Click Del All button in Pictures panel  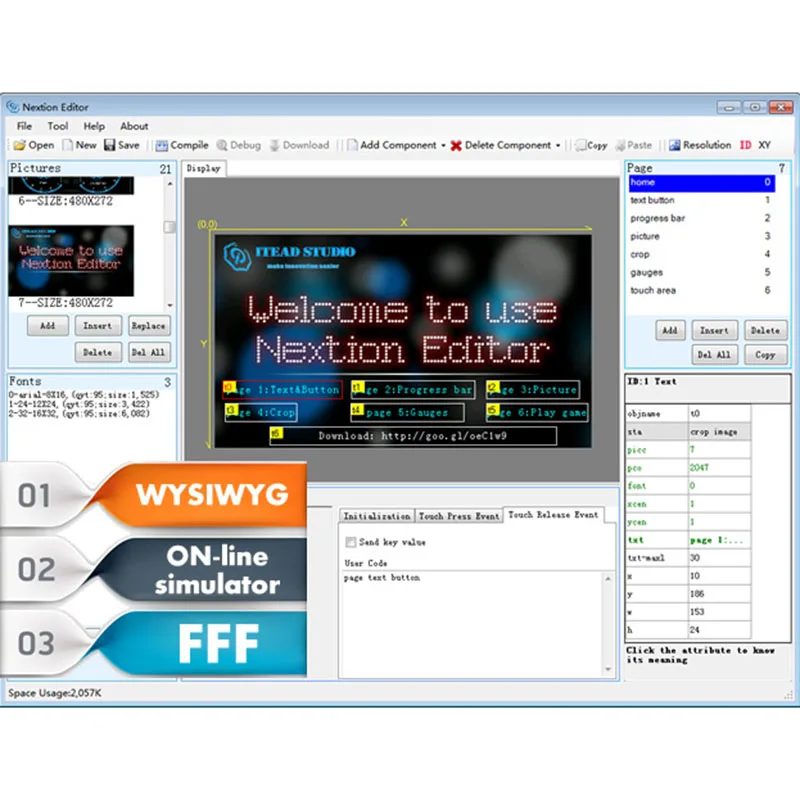tap(148, 352)
